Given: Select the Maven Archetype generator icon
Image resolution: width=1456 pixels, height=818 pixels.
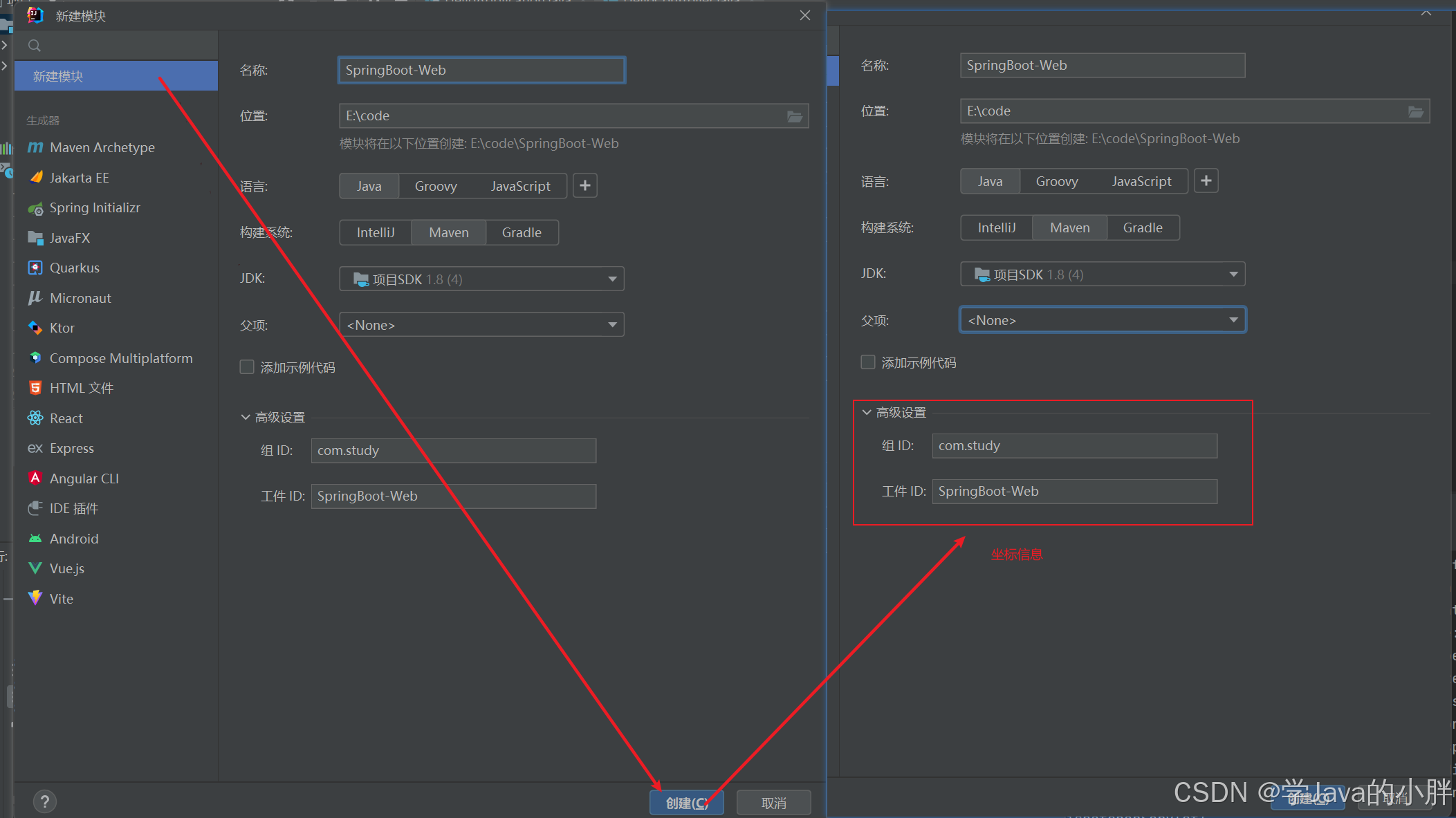Looking at the screenshot, I should point(35,147).
